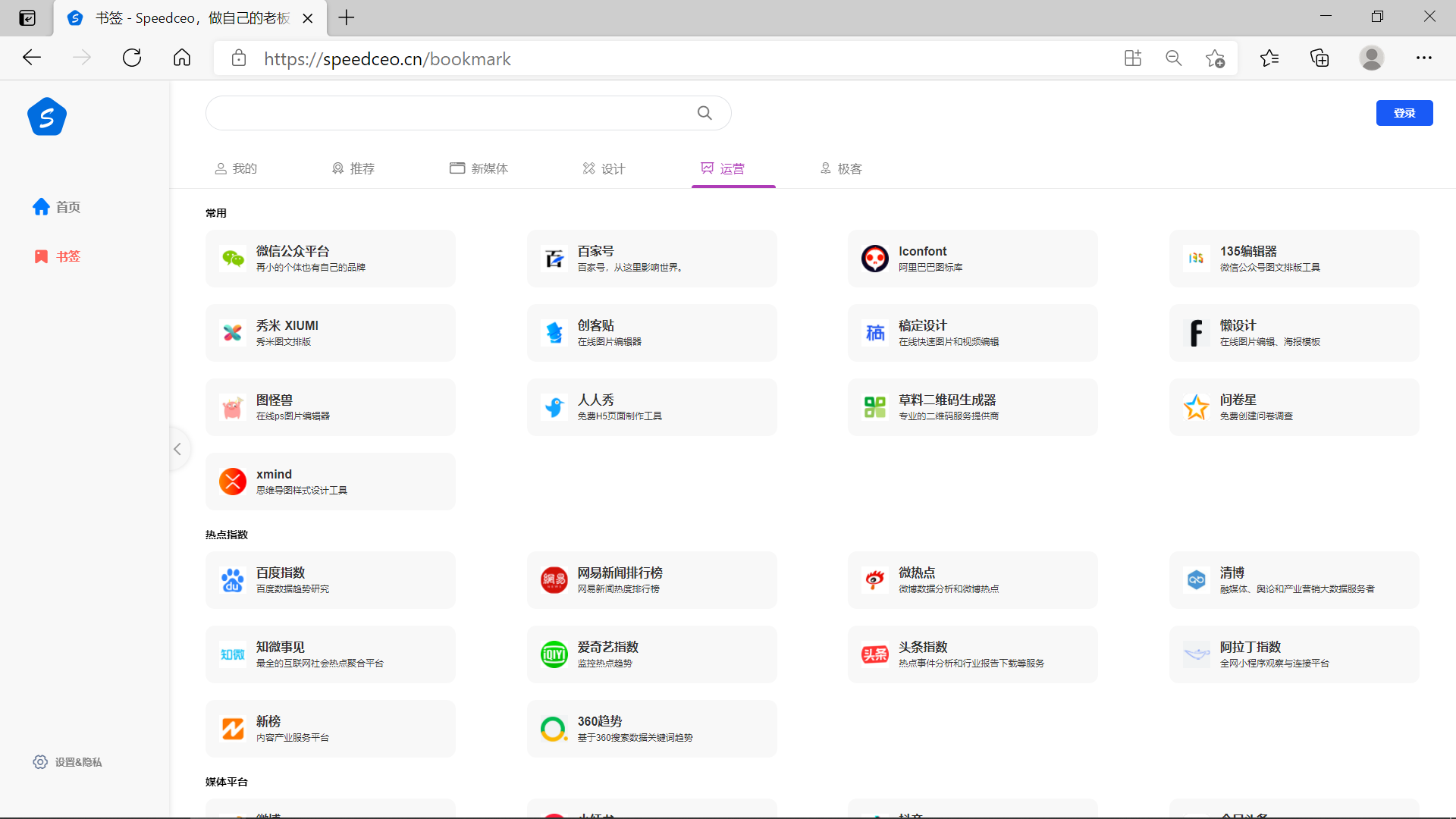Click the browser address bar URL
Screen dimensions: 1456x819
(x=388, y=59)
